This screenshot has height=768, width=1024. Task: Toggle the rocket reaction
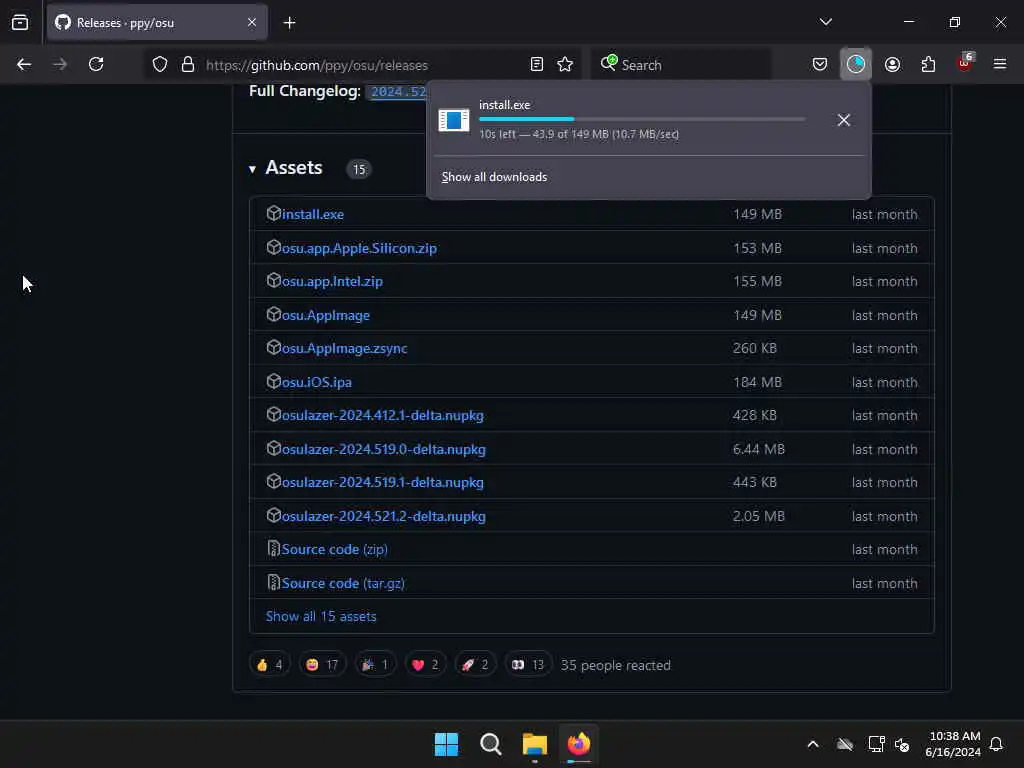(x=475, y=665)
